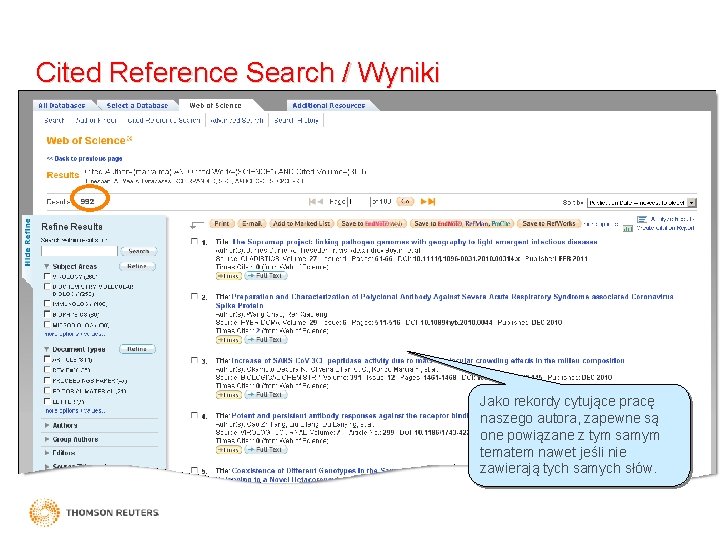Click Save to RefWorks button
Viewport: 720px width, 540px height.
549,224
